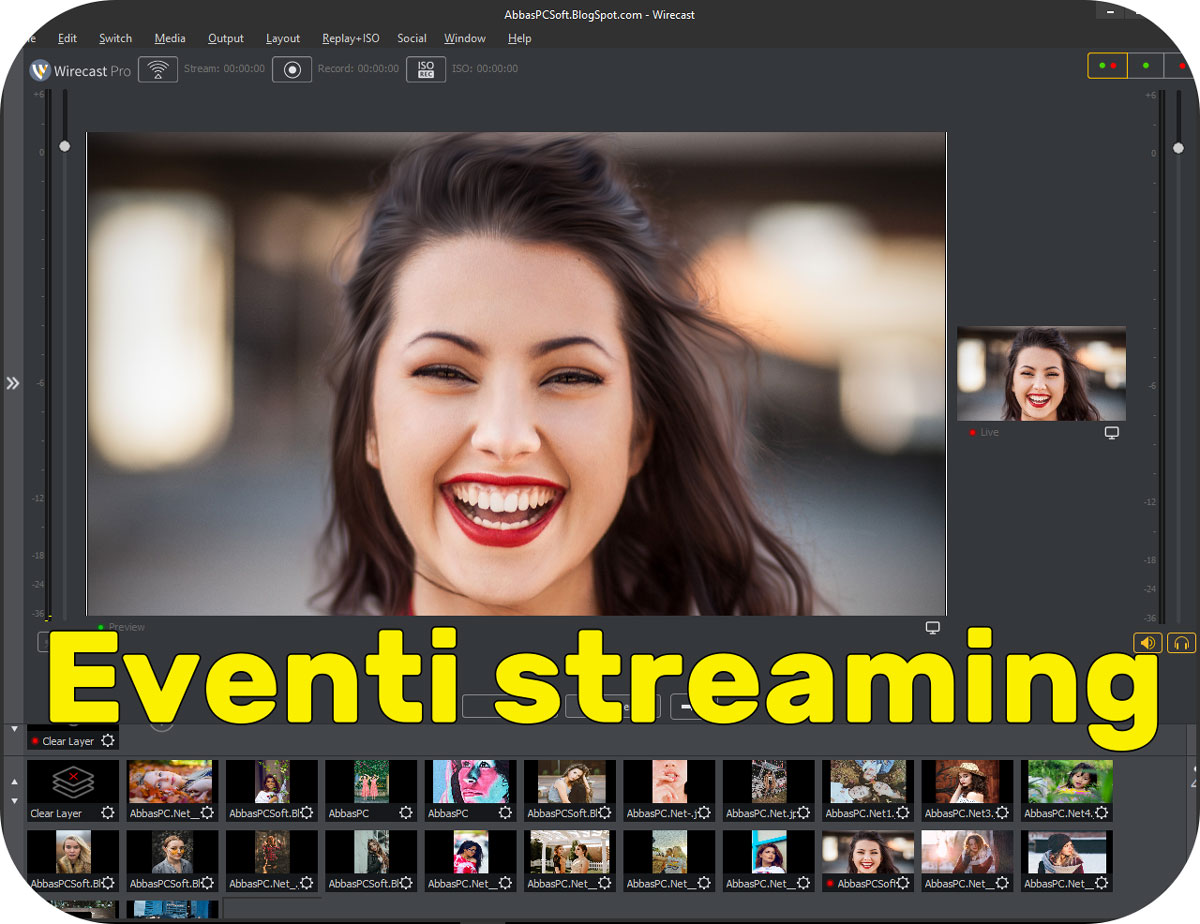Image resolution: width=1200 pixels, height=924 pixels.
Task: Click the right audio level slider knob
Action: (x=1178, y=148)
